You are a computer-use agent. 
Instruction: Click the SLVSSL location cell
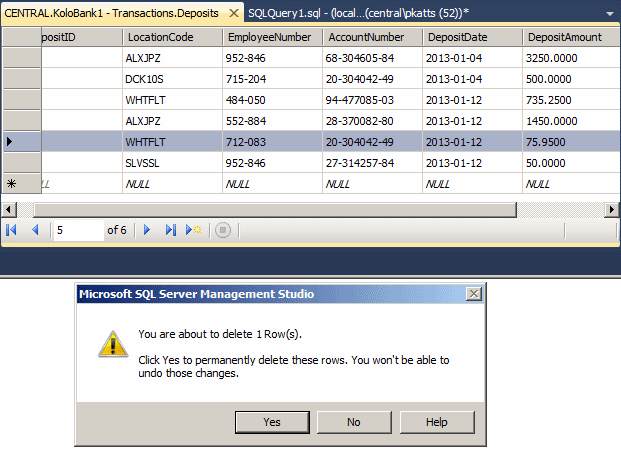pyautogui.click(x=172, y=163)
